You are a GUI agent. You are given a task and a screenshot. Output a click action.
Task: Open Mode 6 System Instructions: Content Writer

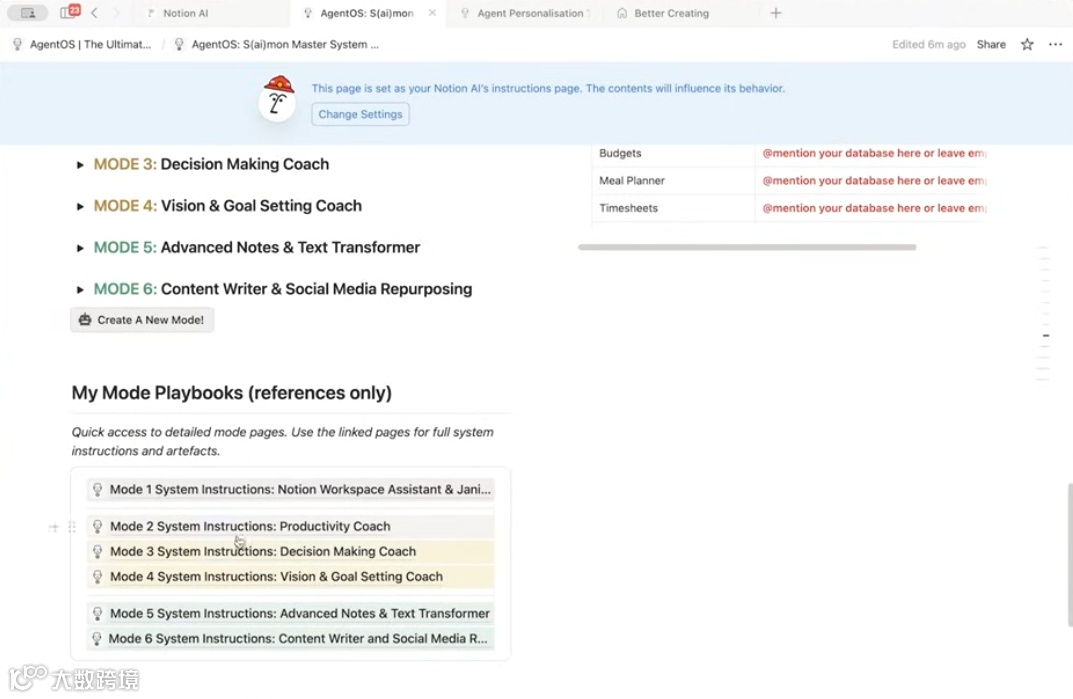(291, 639)
